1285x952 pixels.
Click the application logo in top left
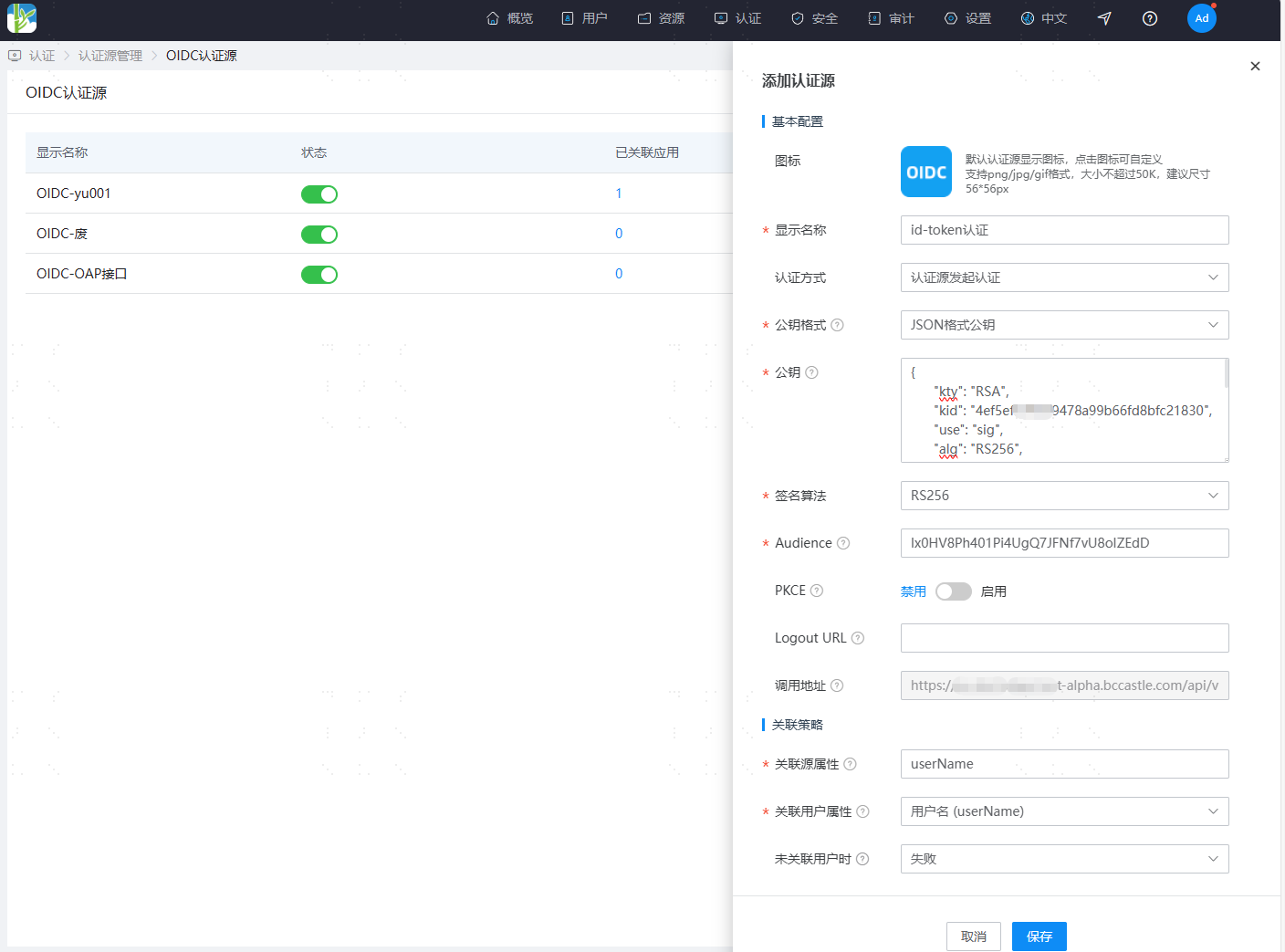coord(22,18)
